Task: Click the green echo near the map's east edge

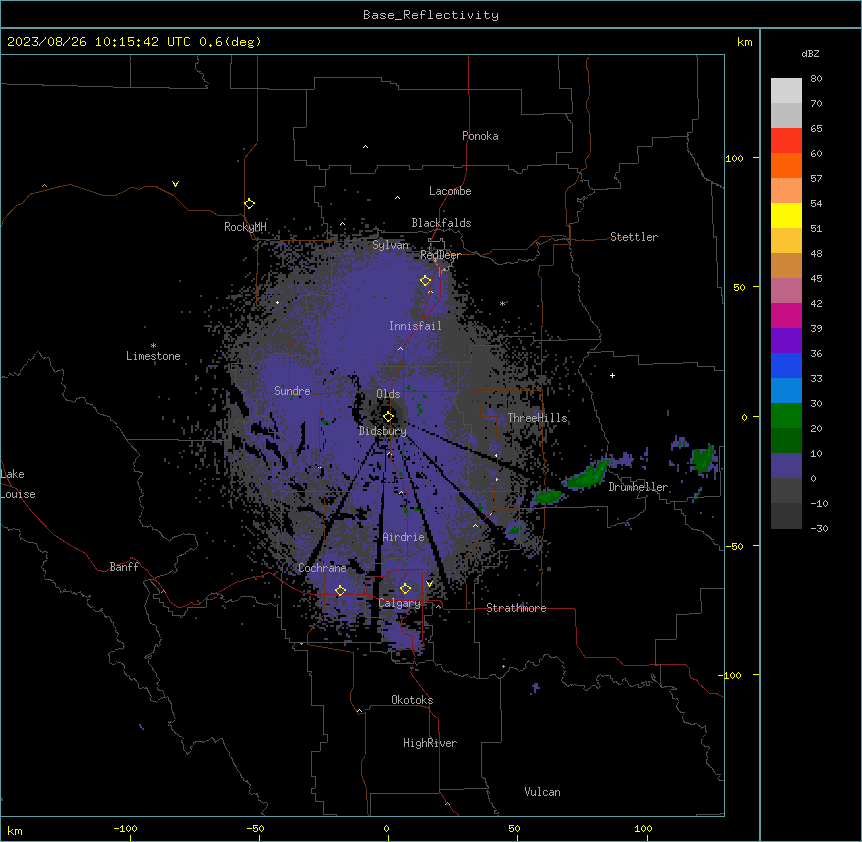Action: pyautogui.click(x=703, y=459)
